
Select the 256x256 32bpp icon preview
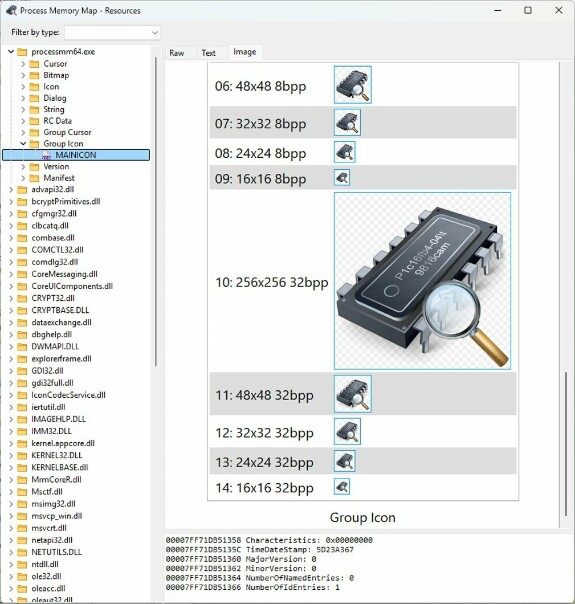pos(422,281)
